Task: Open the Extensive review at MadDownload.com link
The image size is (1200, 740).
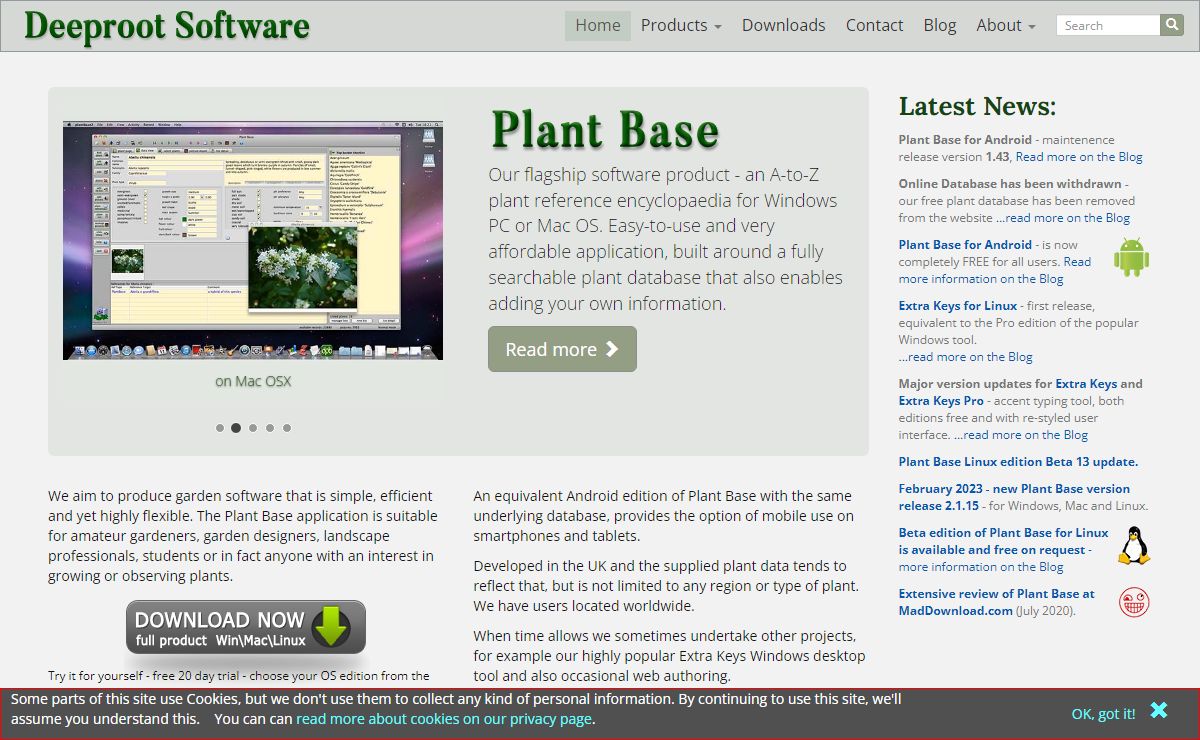Action: point(996,602)
